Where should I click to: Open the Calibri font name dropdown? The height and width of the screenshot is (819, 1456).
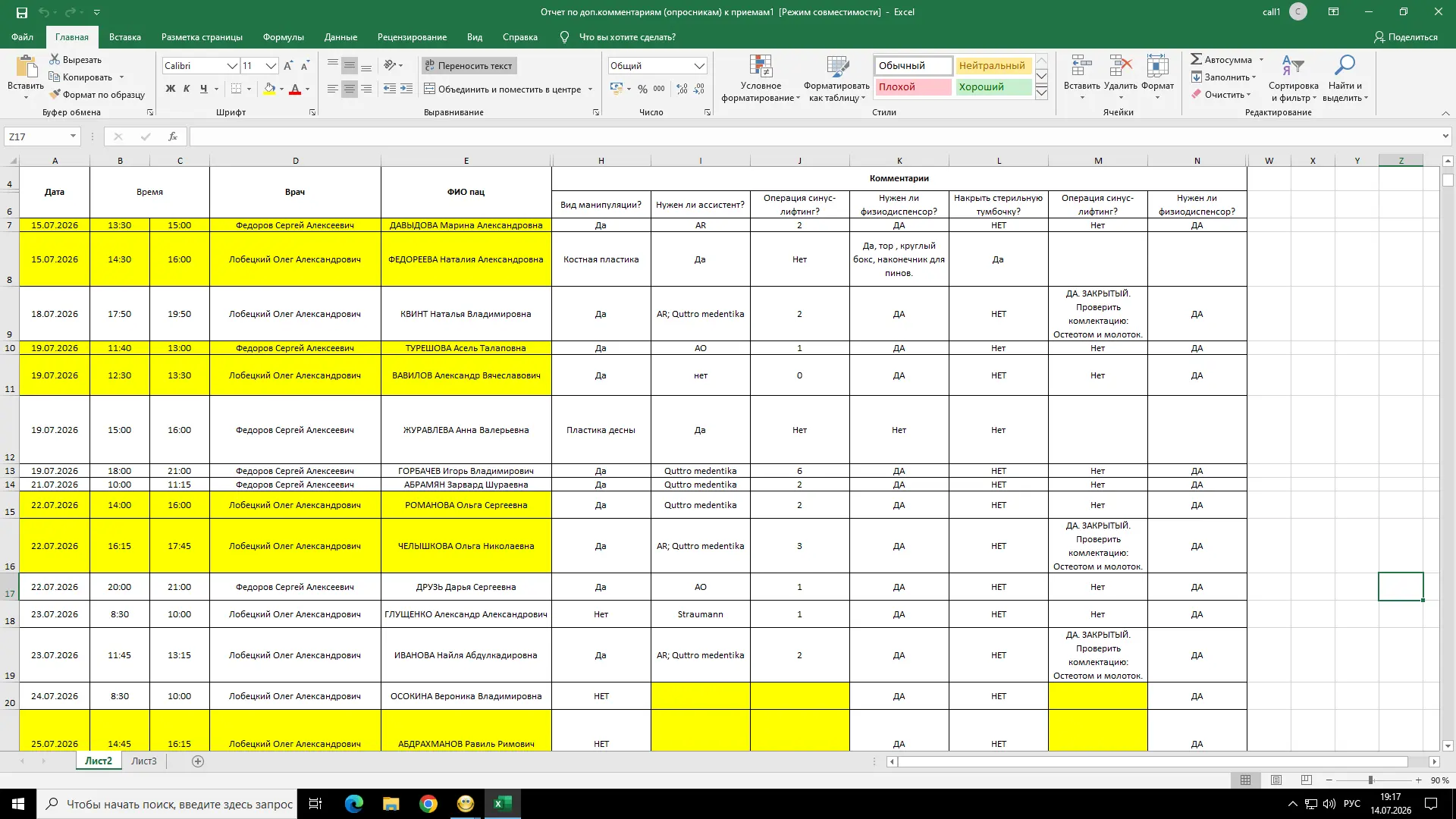pyautogui.click(x=232, y=66)
